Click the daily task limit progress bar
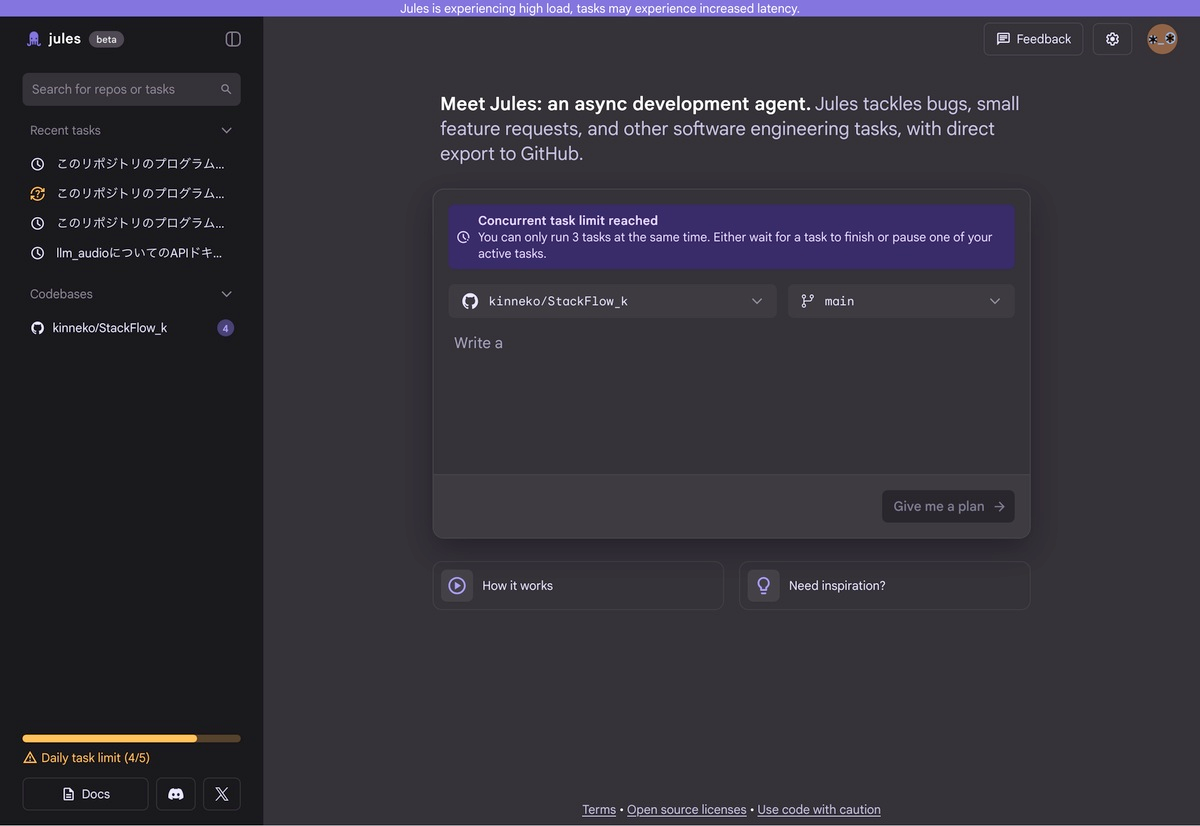The height and width of the screenshot is (826, 1200). coord(131,738)
